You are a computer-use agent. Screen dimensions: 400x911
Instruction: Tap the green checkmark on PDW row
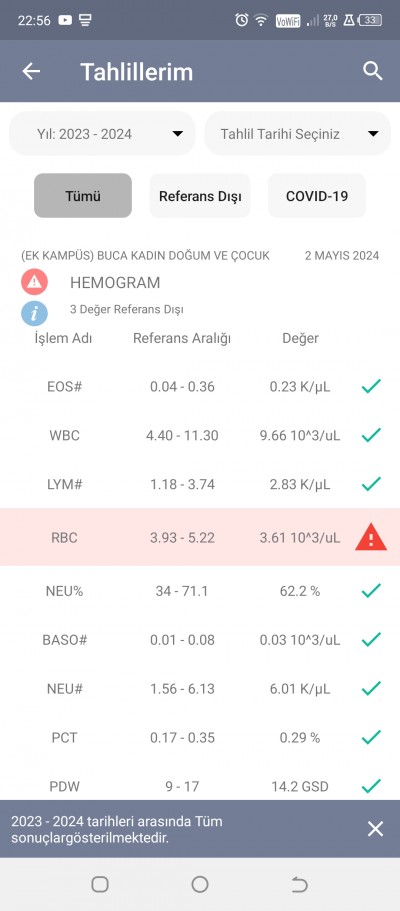(371, 786)
